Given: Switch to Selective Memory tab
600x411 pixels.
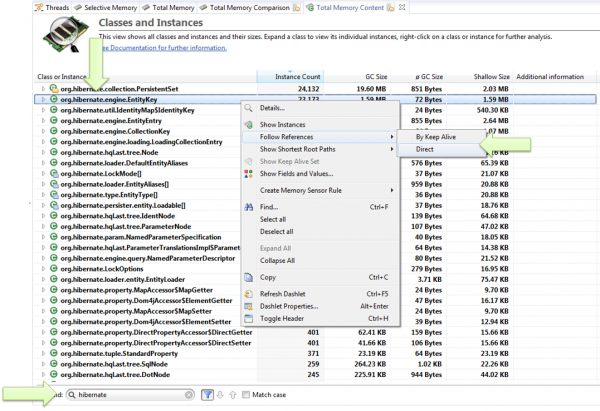Looking at the screenshot, I should 106,8.
